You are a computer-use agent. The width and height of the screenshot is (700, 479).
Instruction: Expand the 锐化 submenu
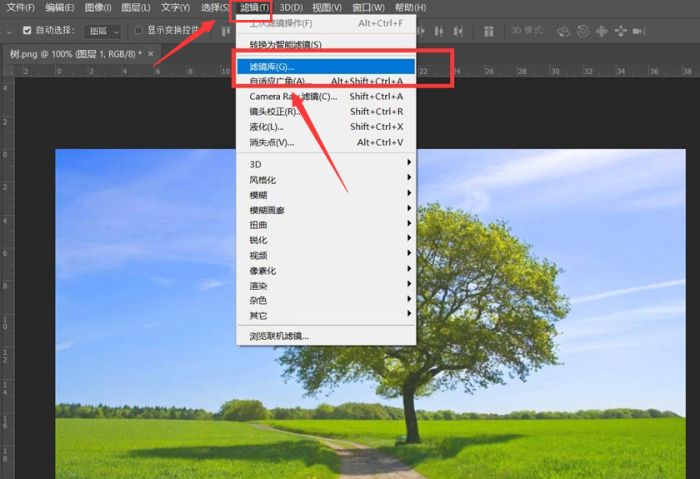pos(326,240)
